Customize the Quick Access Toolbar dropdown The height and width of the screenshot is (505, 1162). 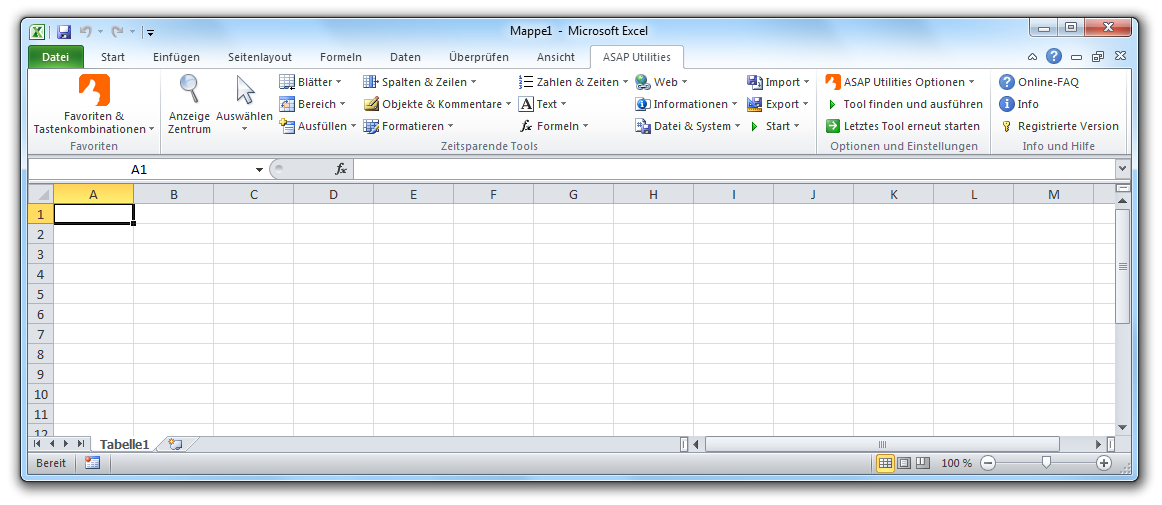(x=150, y=32)
